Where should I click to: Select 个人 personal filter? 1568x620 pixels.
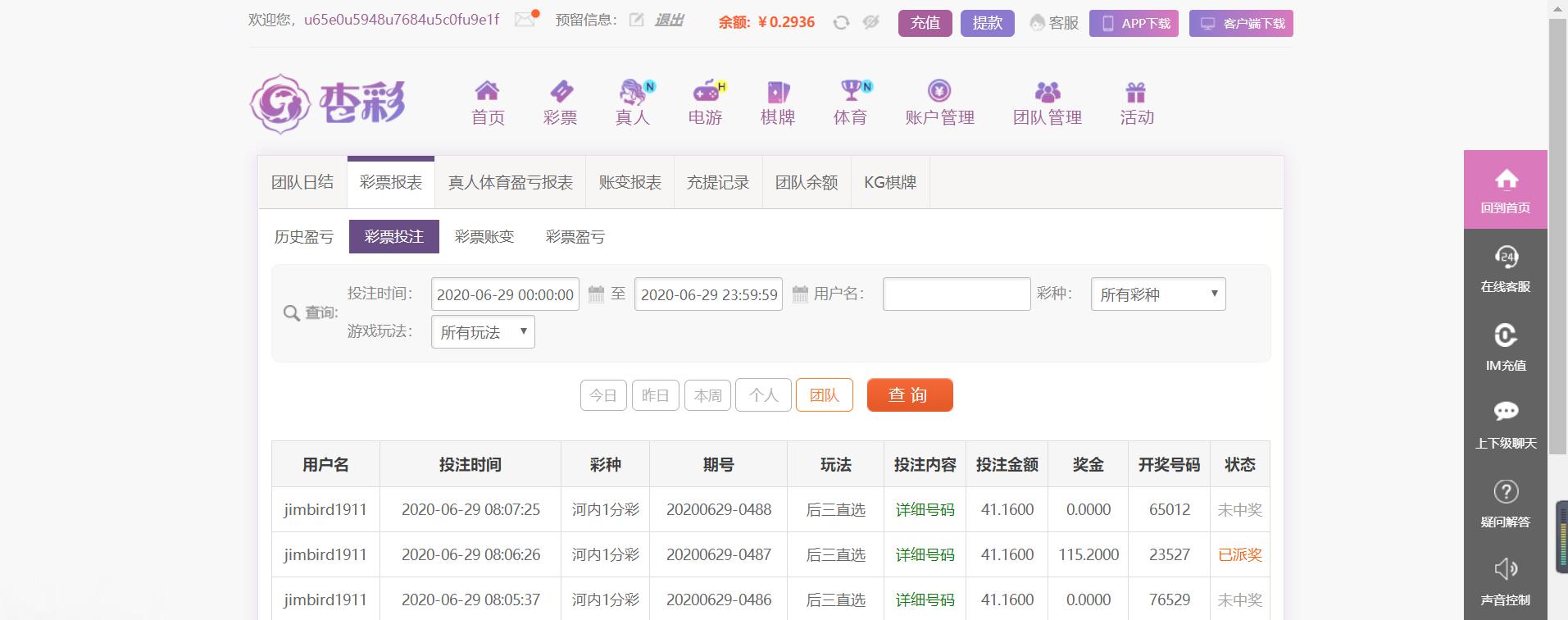point(763,395)
